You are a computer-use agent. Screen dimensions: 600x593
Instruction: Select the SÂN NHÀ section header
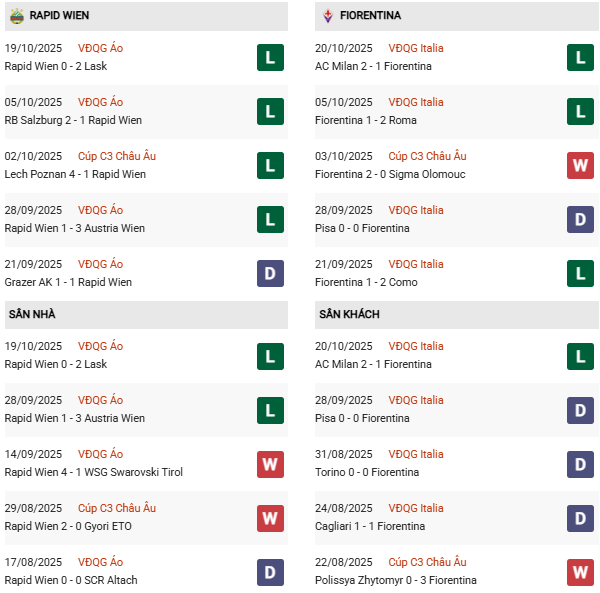tap(32, 314)
